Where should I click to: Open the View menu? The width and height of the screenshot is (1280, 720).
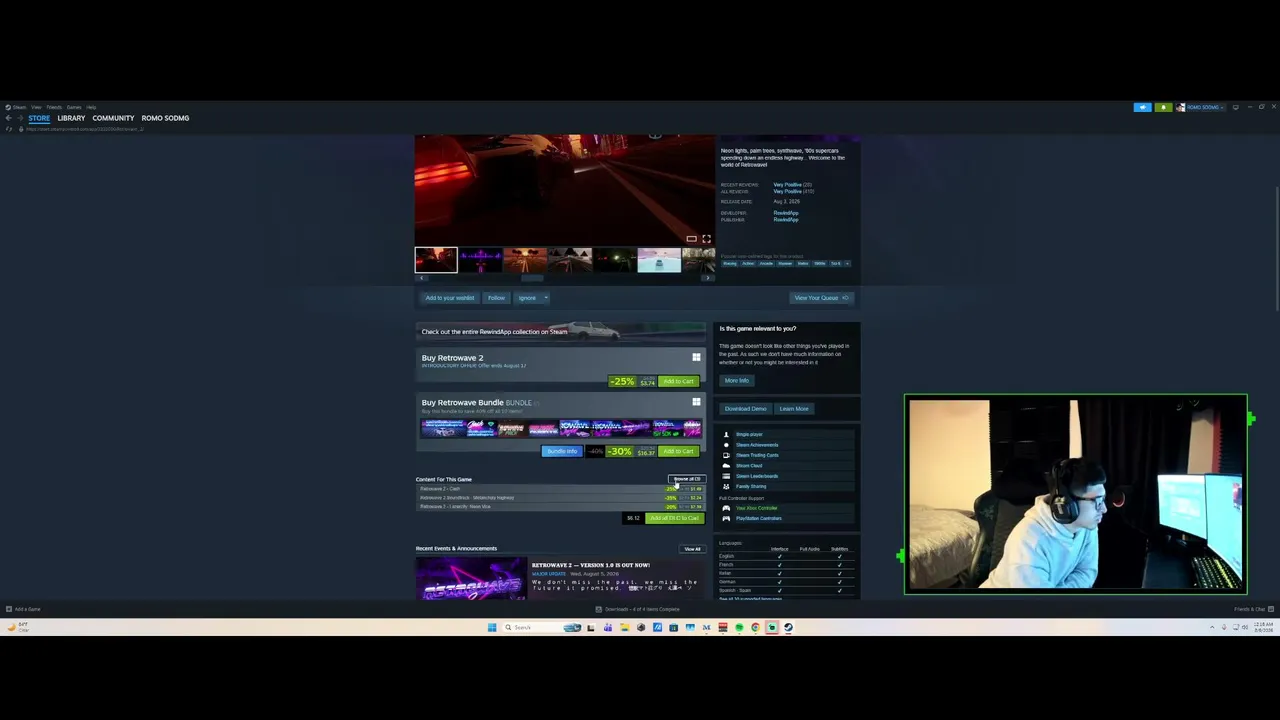pyautogui.click(x=36, y=107)
